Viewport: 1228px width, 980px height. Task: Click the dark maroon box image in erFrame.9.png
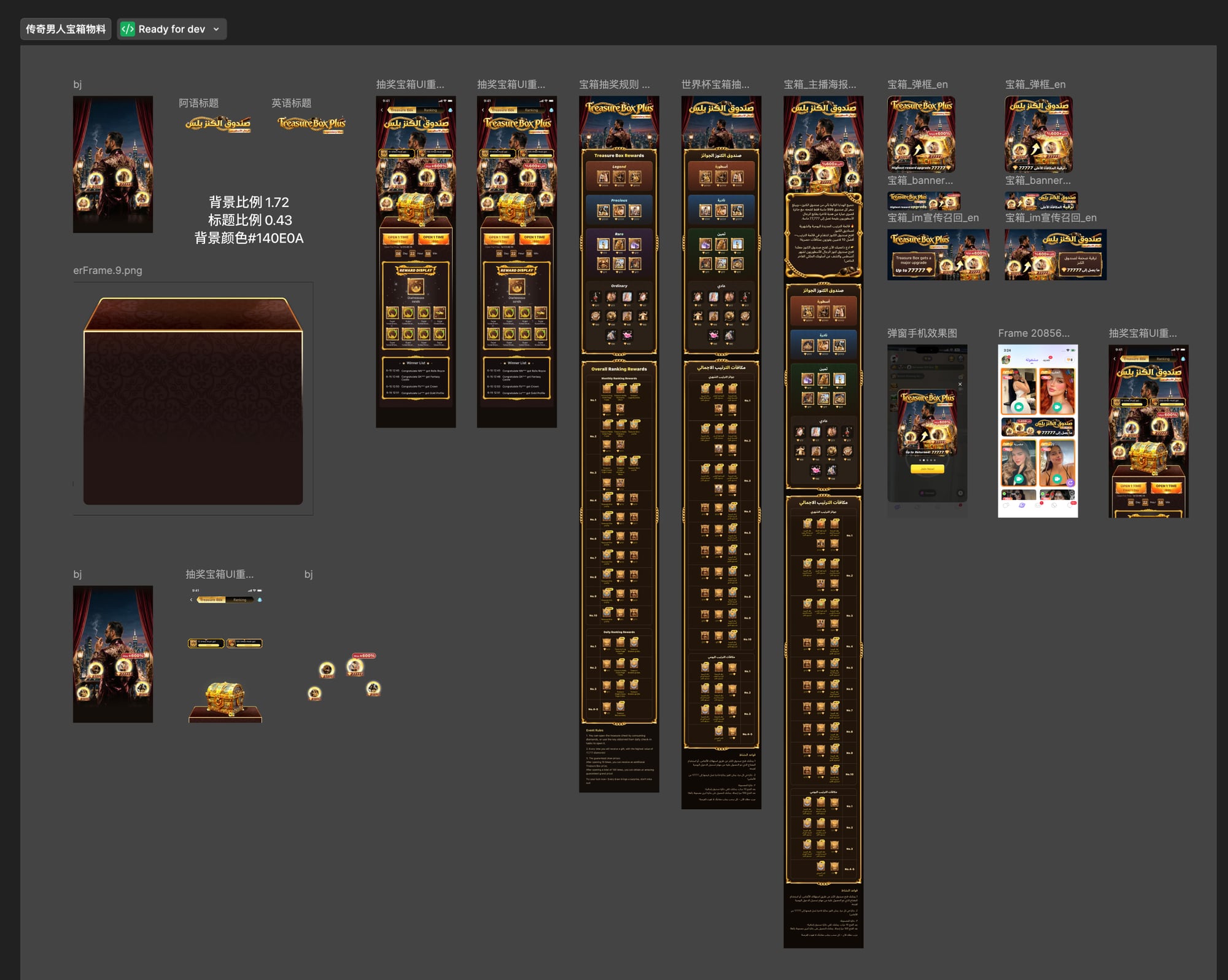click(x=193, y=400)
